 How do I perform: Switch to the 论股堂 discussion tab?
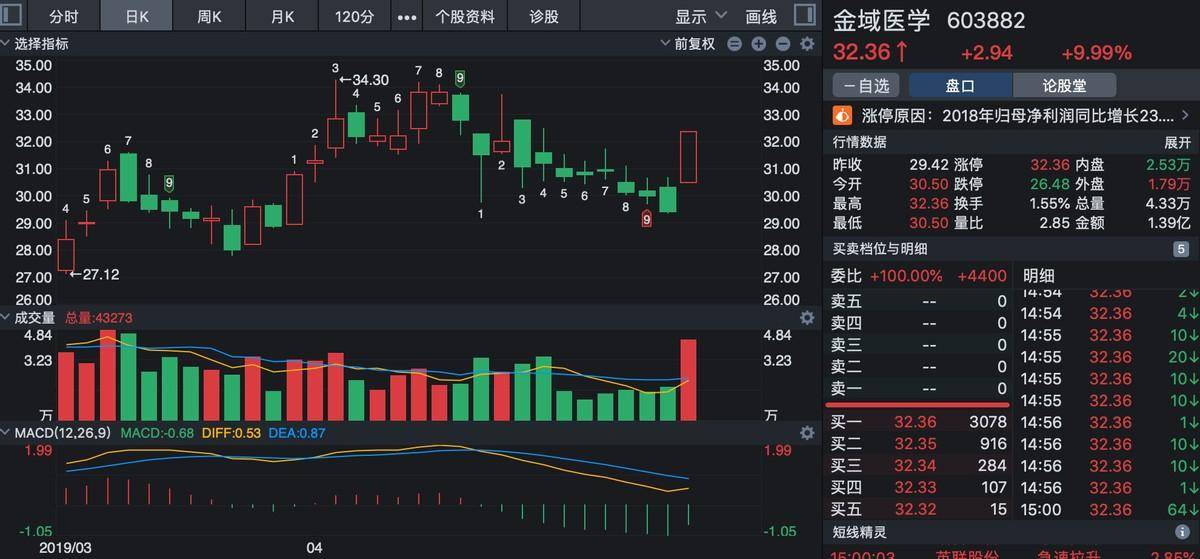[1064, 86]
